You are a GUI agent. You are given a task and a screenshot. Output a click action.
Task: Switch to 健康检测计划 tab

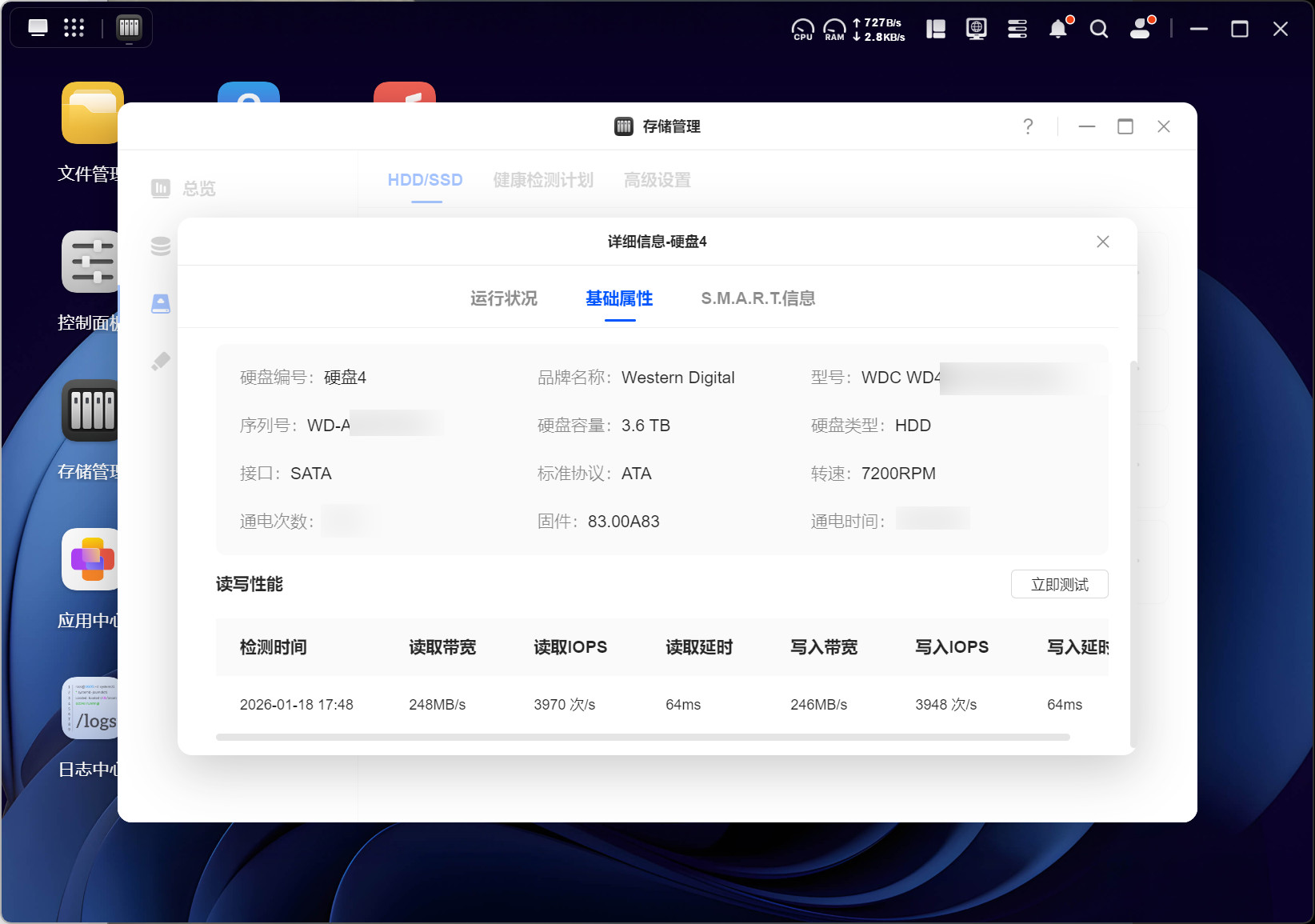click(543, 180)
